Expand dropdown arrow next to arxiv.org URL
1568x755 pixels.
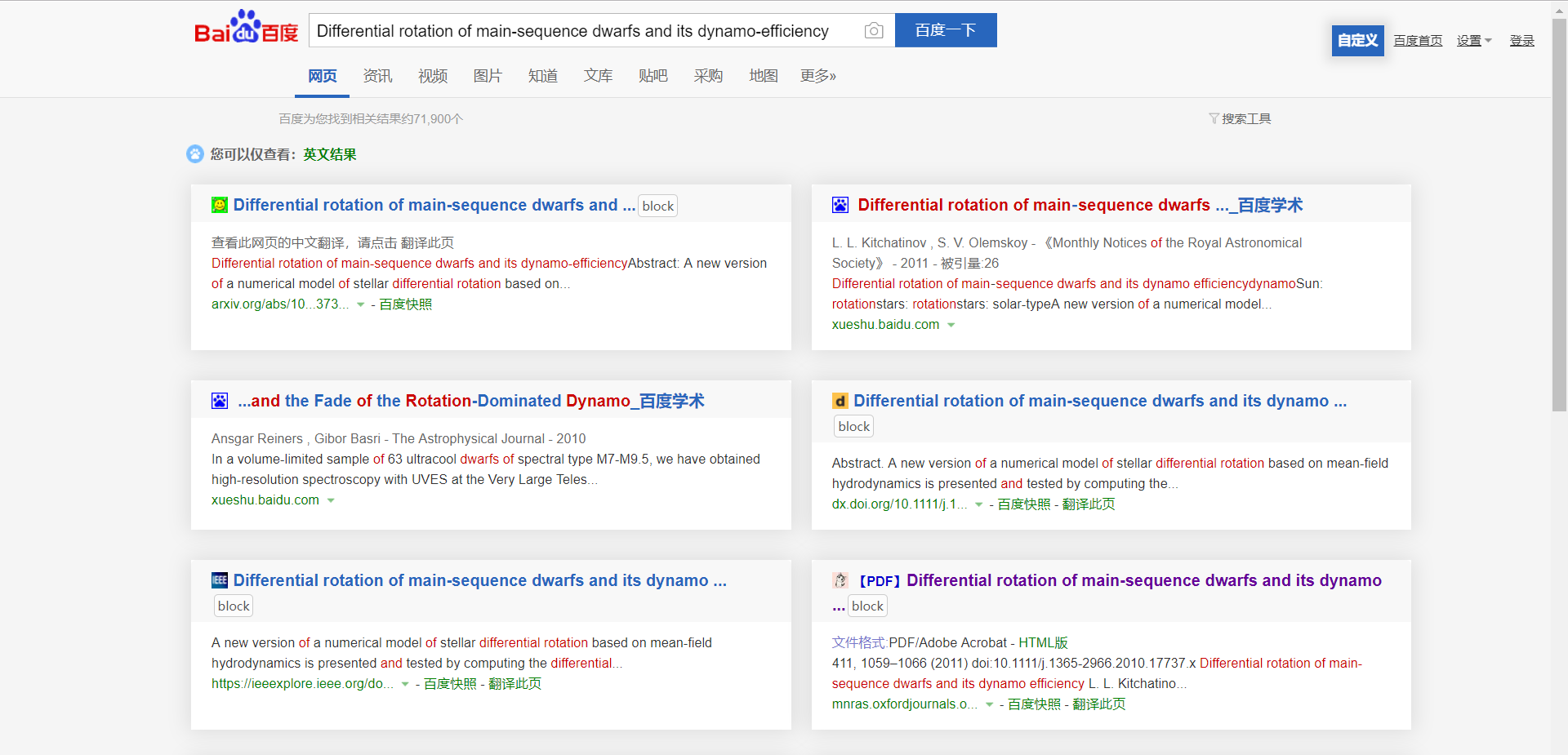click(361, 304)
